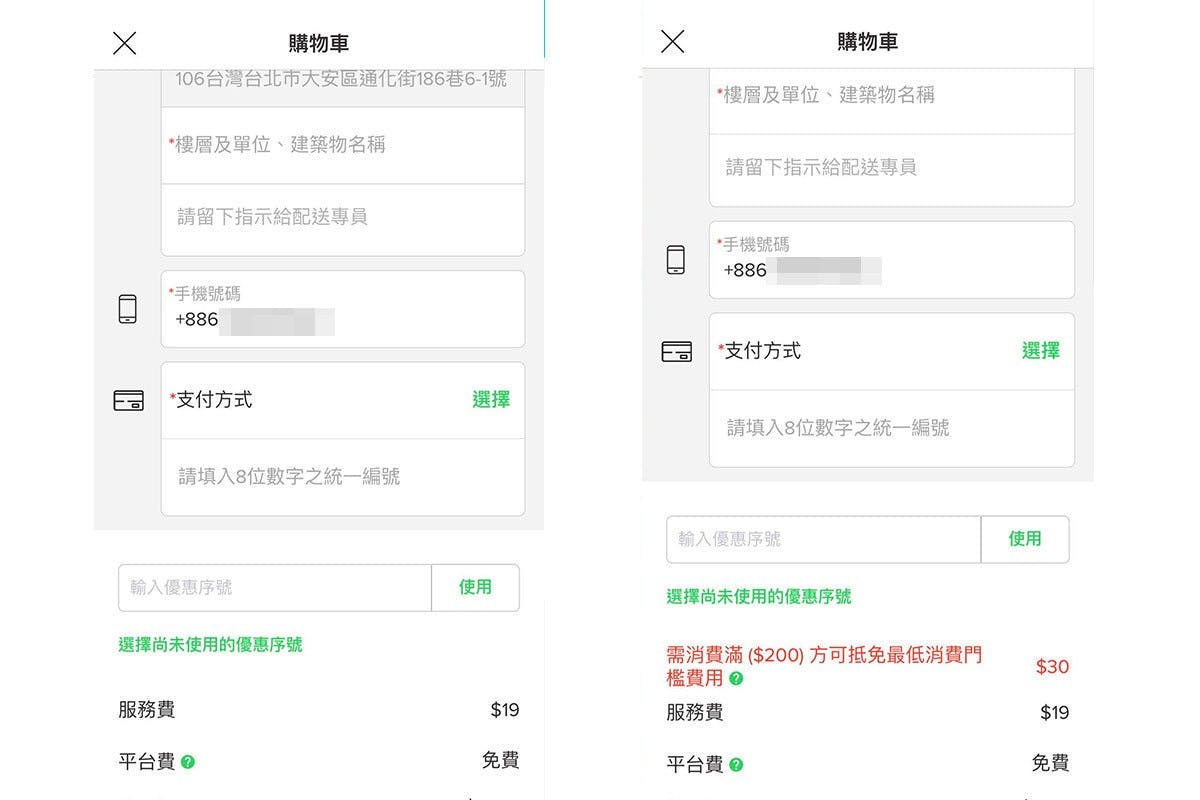This screenshot has width=1200, height=800.
Task: Focus right 請留下指示給配送專員 field
Action: (x=892, y=168)
